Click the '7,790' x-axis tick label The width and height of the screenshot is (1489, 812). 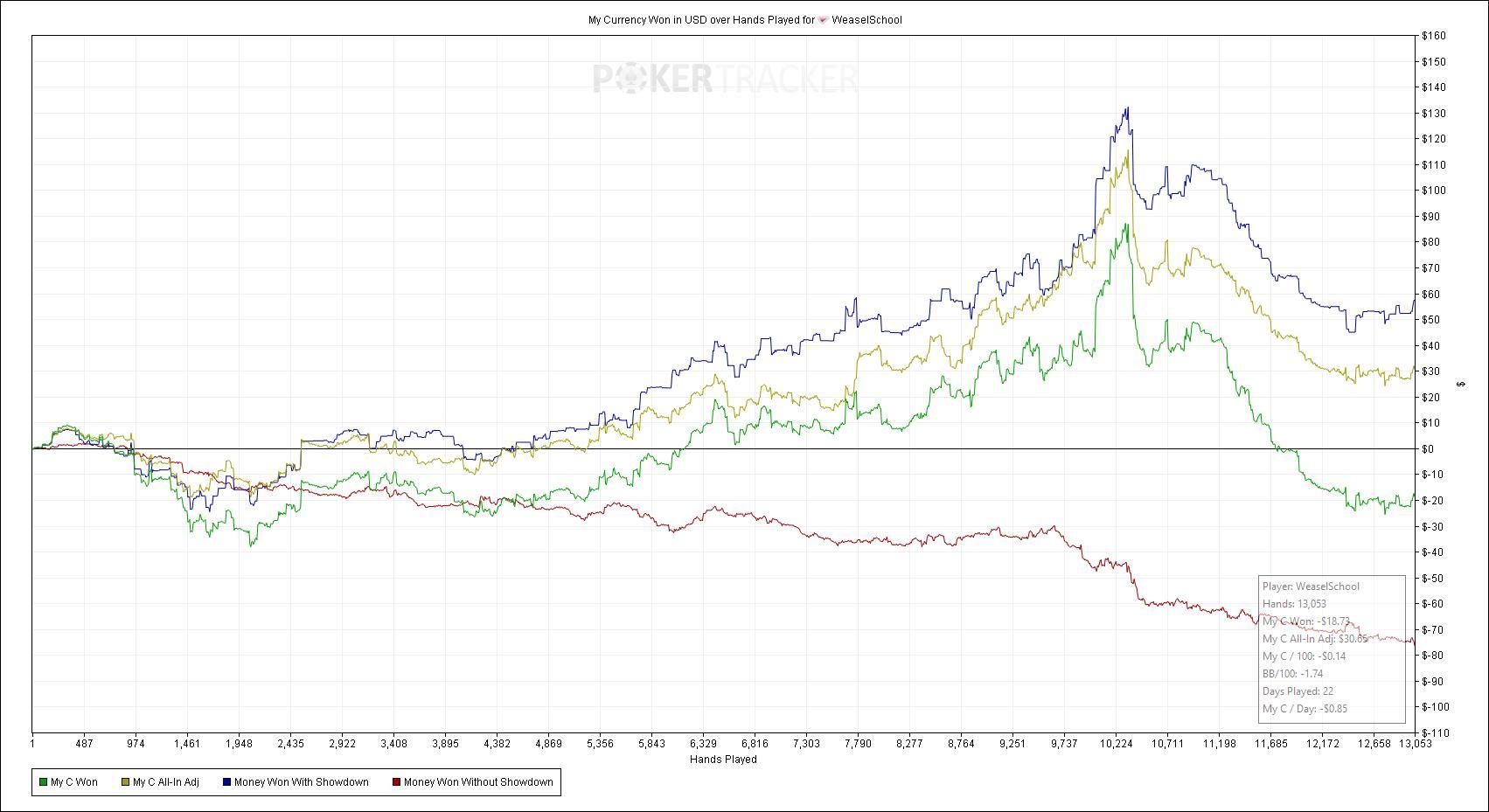[x=858, y=744]
